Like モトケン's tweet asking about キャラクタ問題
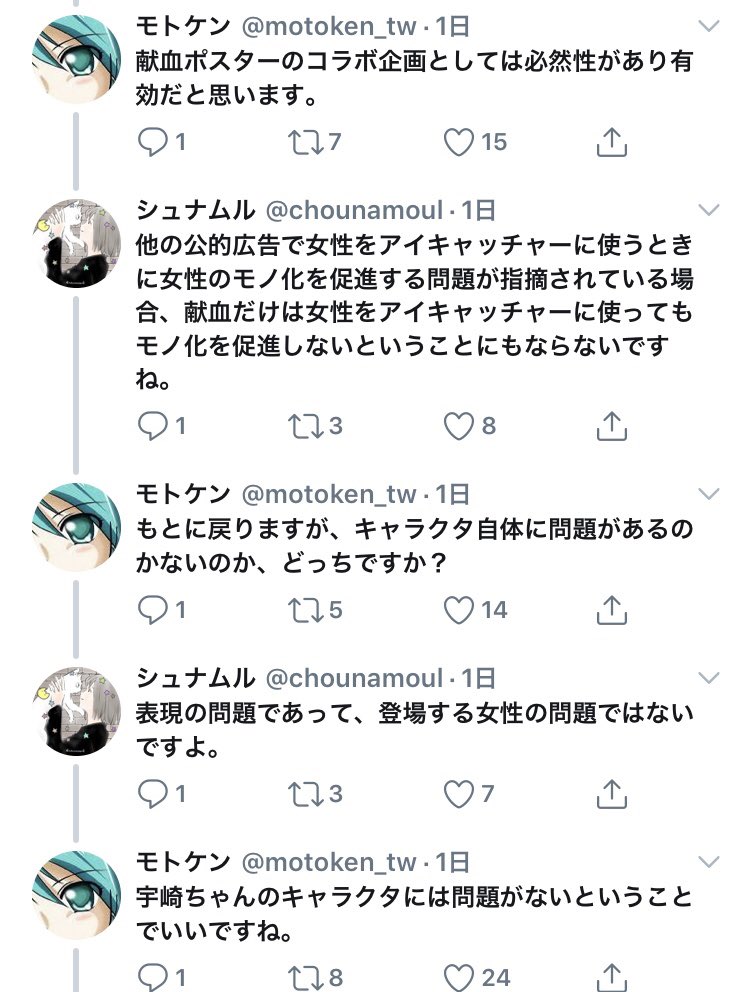This screenshot has height=992, width=749. [458, 604]
